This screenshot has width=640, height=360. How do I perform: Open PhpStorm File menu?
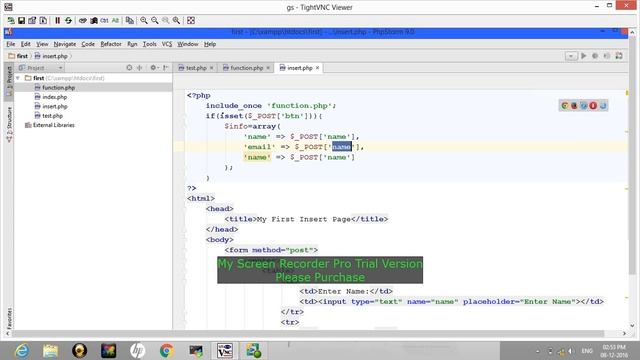tap(11, 44)
